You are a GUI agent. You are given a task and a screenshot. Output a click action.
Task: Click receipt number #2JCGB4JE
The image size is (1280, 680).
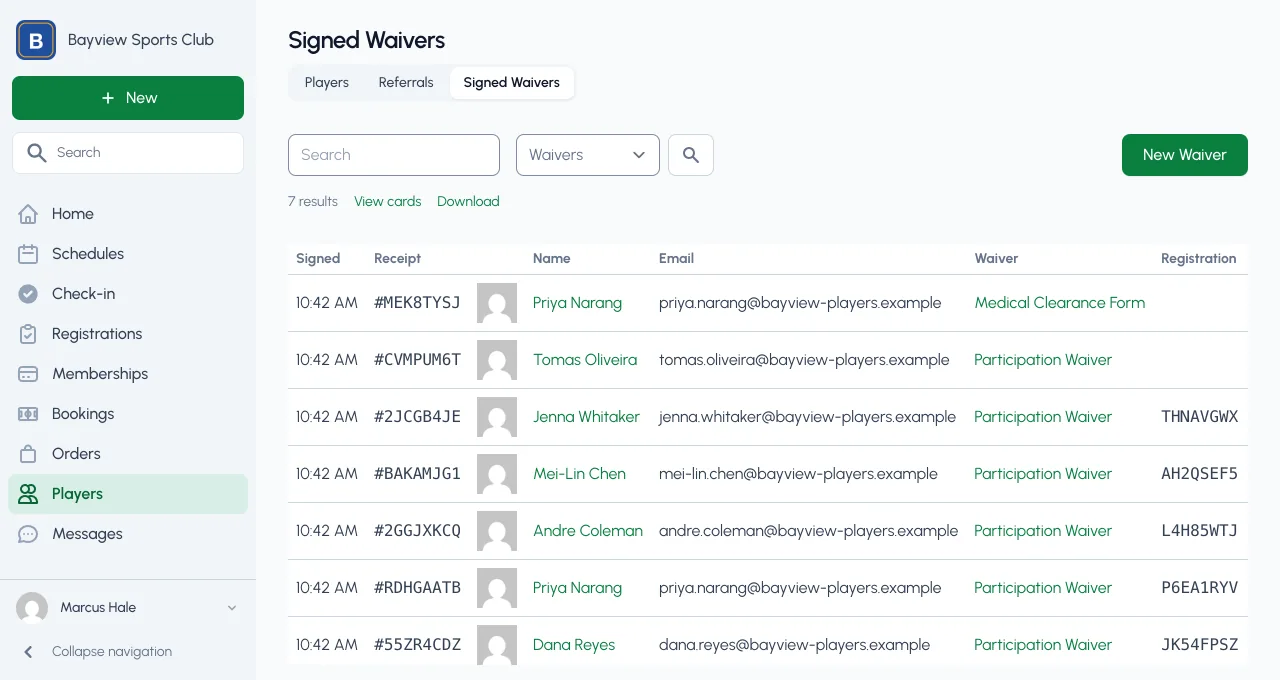pos(417,417)
